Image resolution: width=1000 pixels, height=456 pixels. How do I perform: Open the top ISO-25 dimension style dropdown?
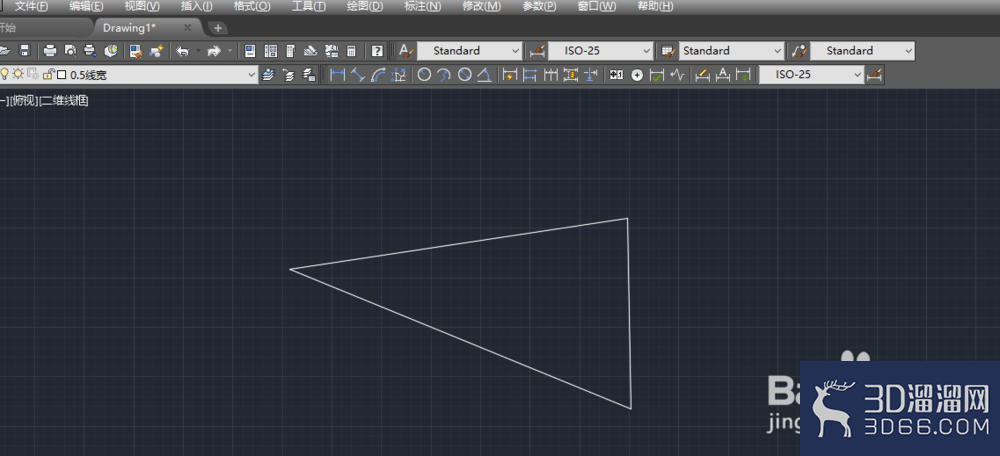(601, 50)
